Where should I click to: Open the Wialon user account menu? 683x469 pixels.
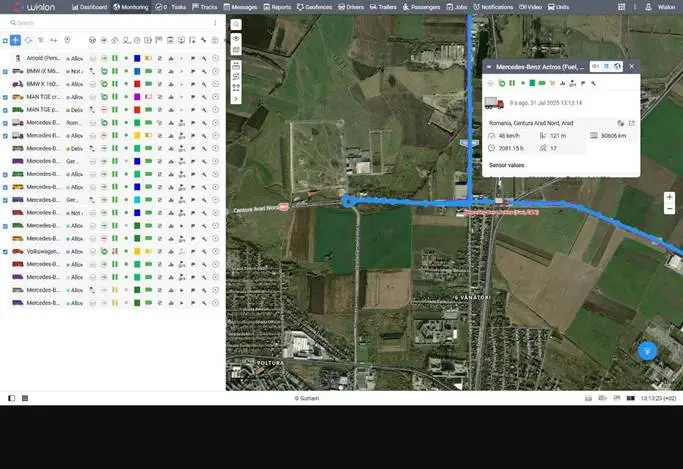click(x=660, y=7)
